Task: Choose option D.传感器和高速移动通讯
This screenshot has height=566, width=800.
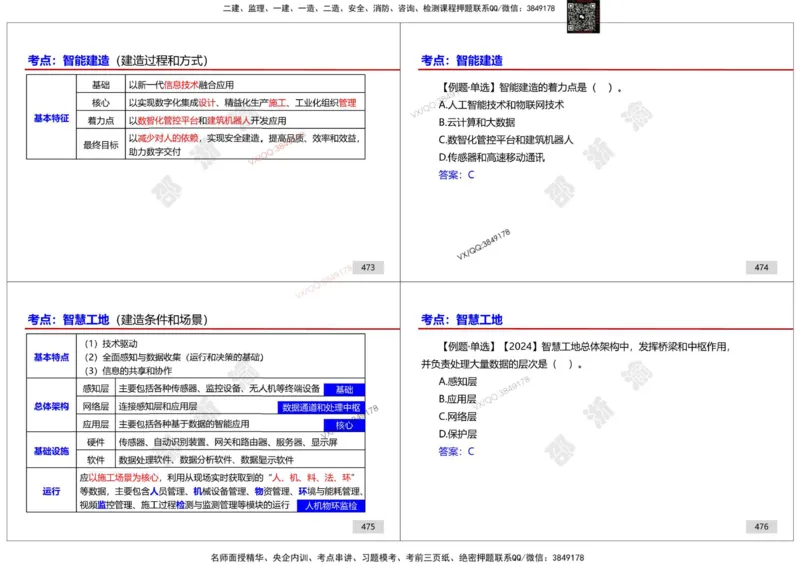Action: tap(491, 157)
